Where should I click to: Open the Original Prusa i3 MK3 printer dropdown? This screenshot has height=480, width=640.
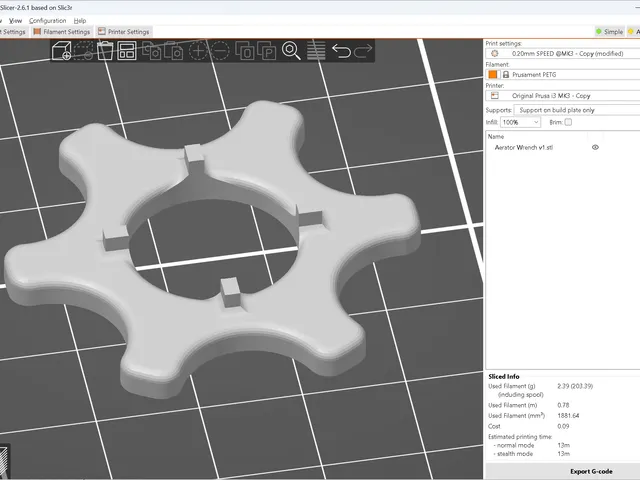point(563,96)
